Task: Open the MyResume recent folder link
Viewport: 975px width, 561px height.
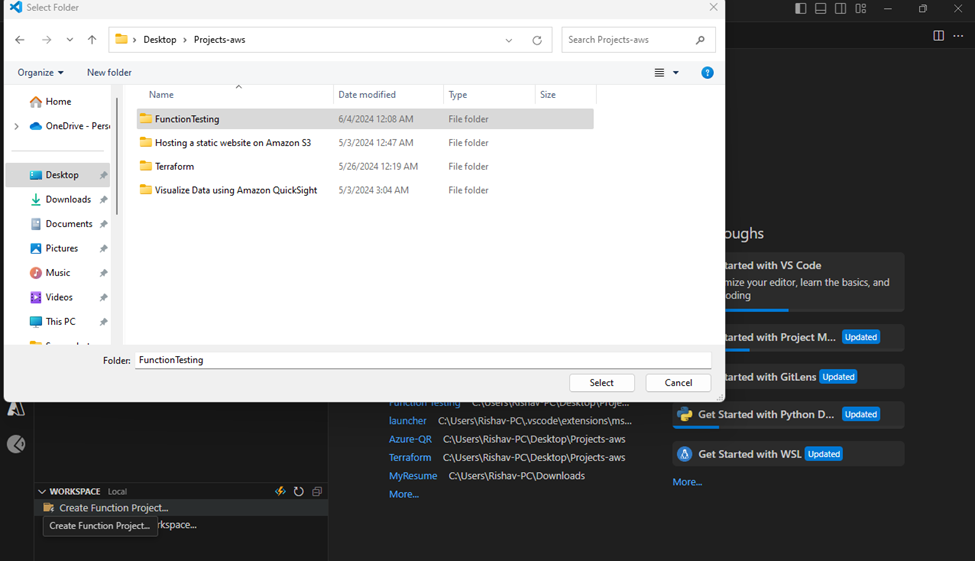Action: tap(413, 476)
